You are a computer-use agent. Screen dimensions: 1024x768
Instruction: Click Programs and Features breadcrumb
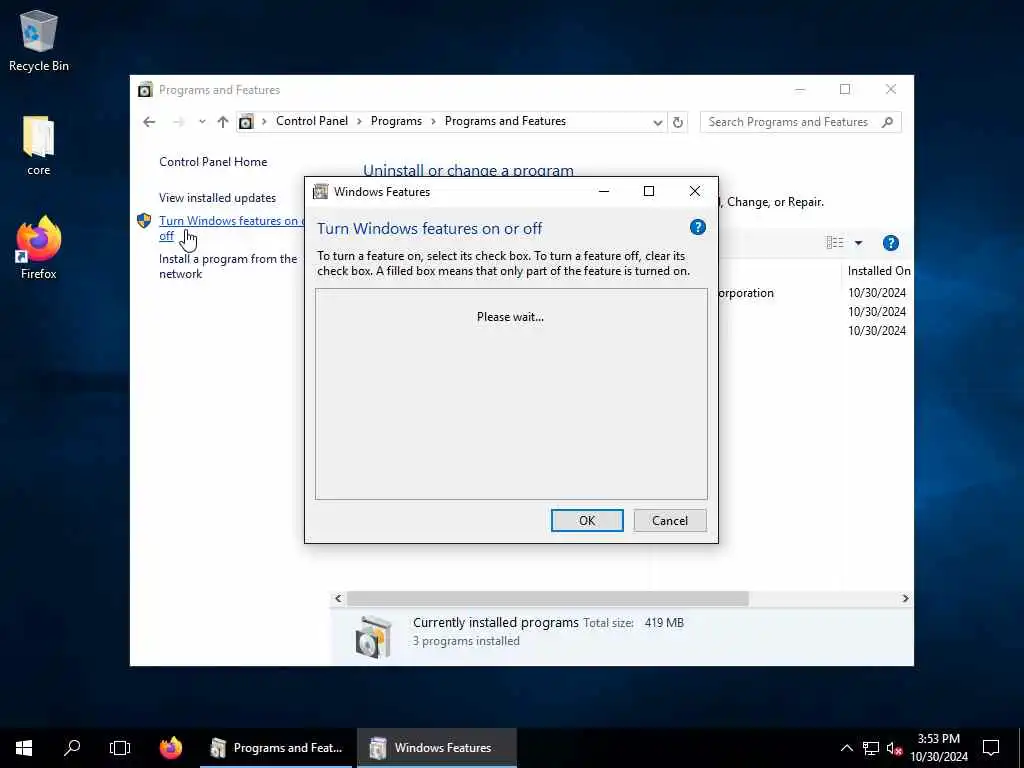505,121
